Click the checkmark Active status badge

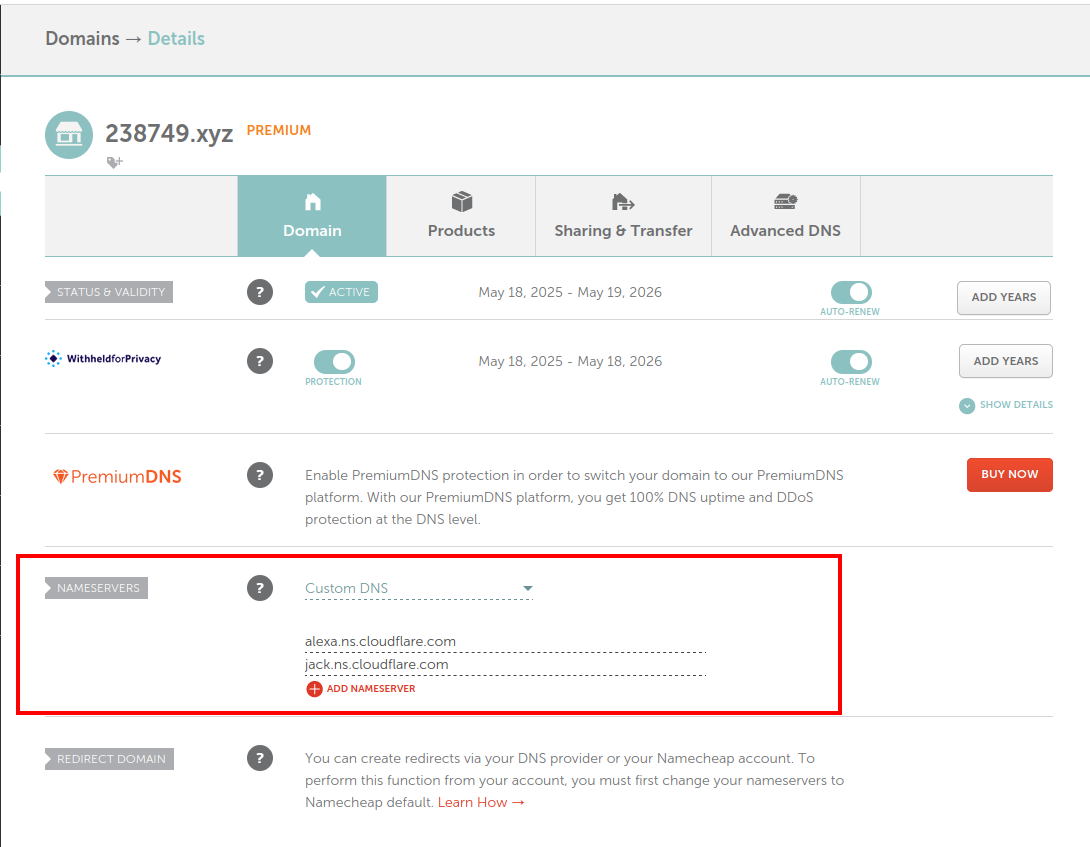341,292
